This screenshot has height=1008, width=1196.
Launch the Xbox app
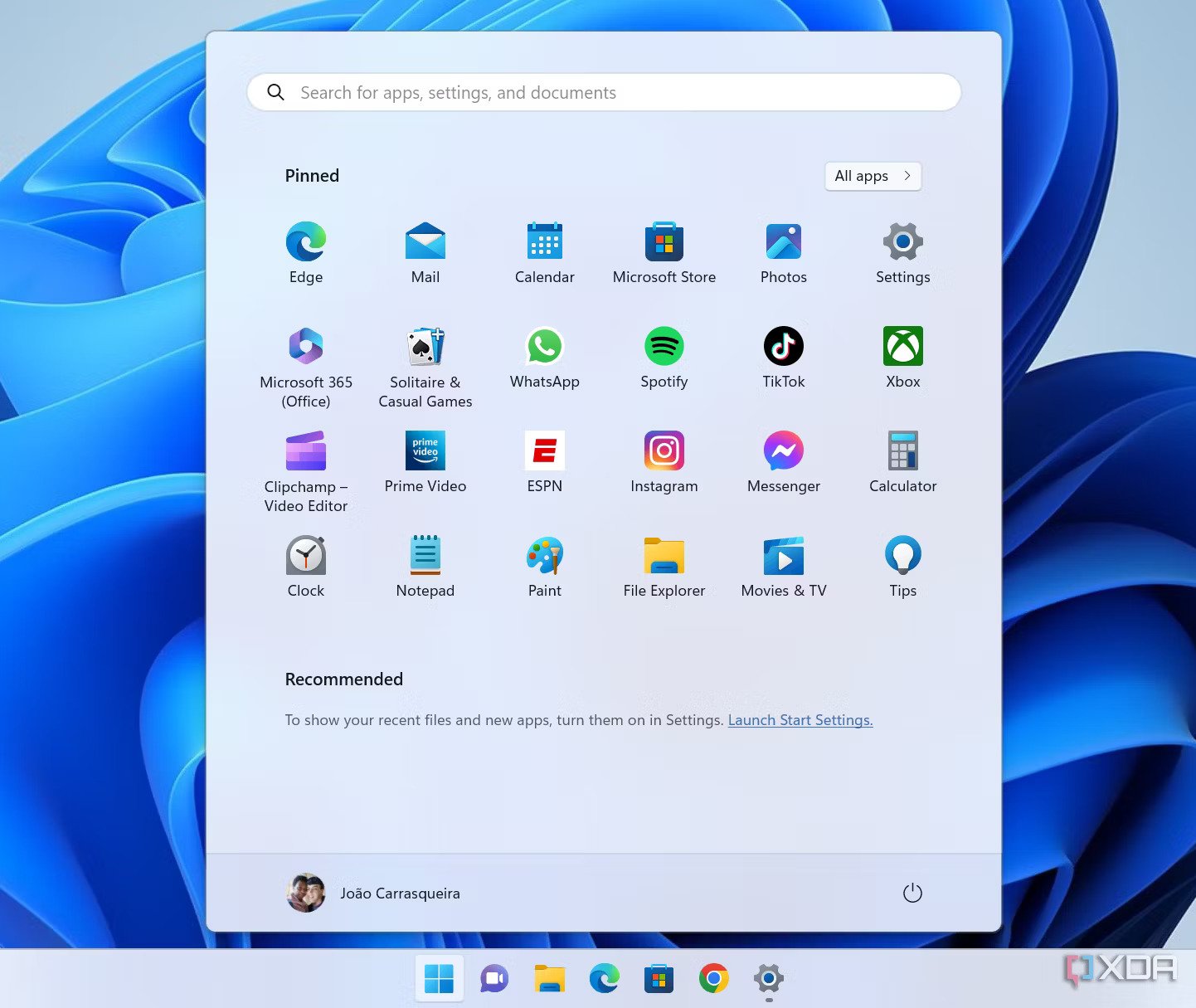903,358
